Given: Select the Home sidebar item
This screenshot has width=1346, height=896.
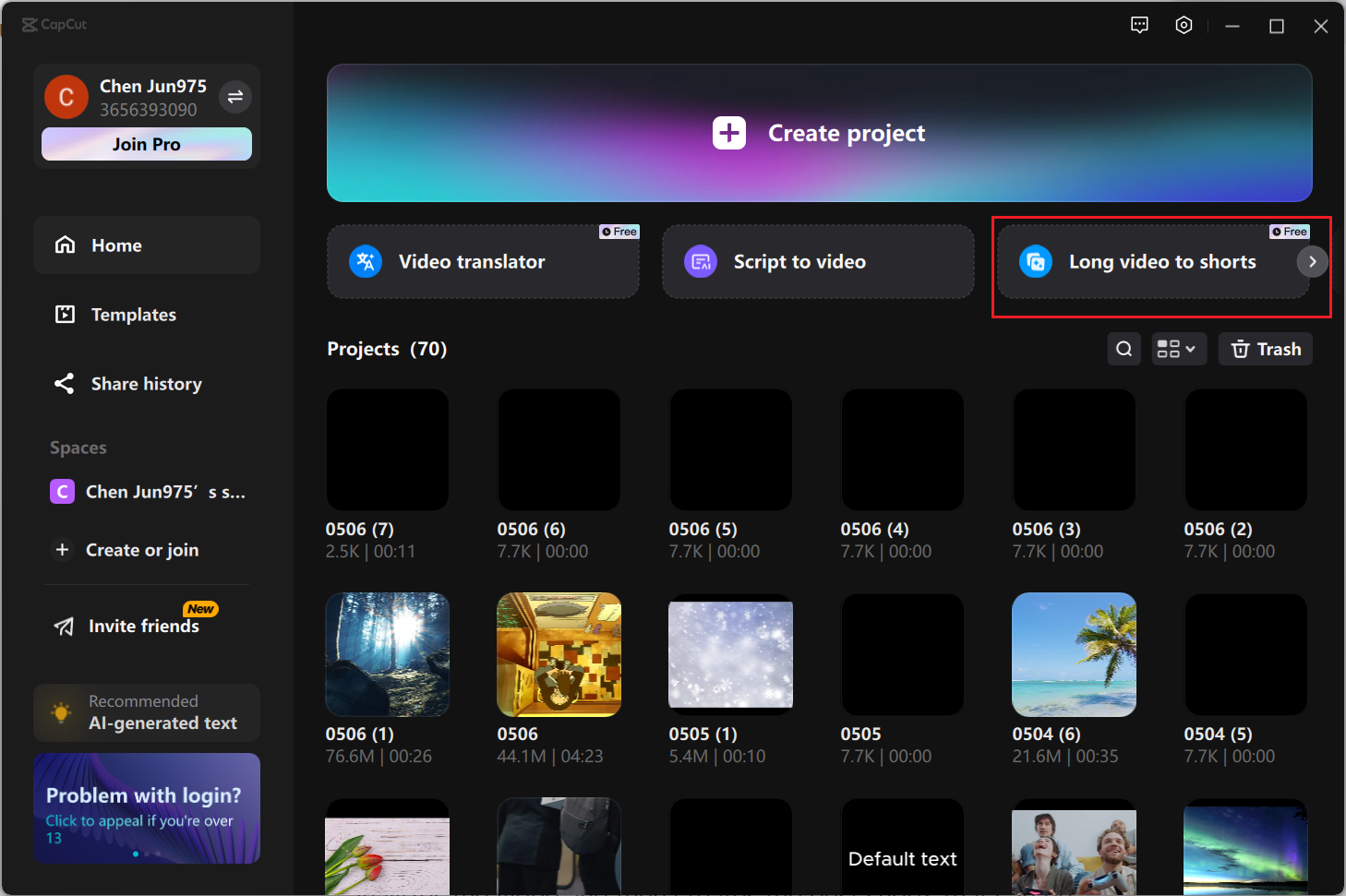Looking at the screenshot, I should [115, 245].
